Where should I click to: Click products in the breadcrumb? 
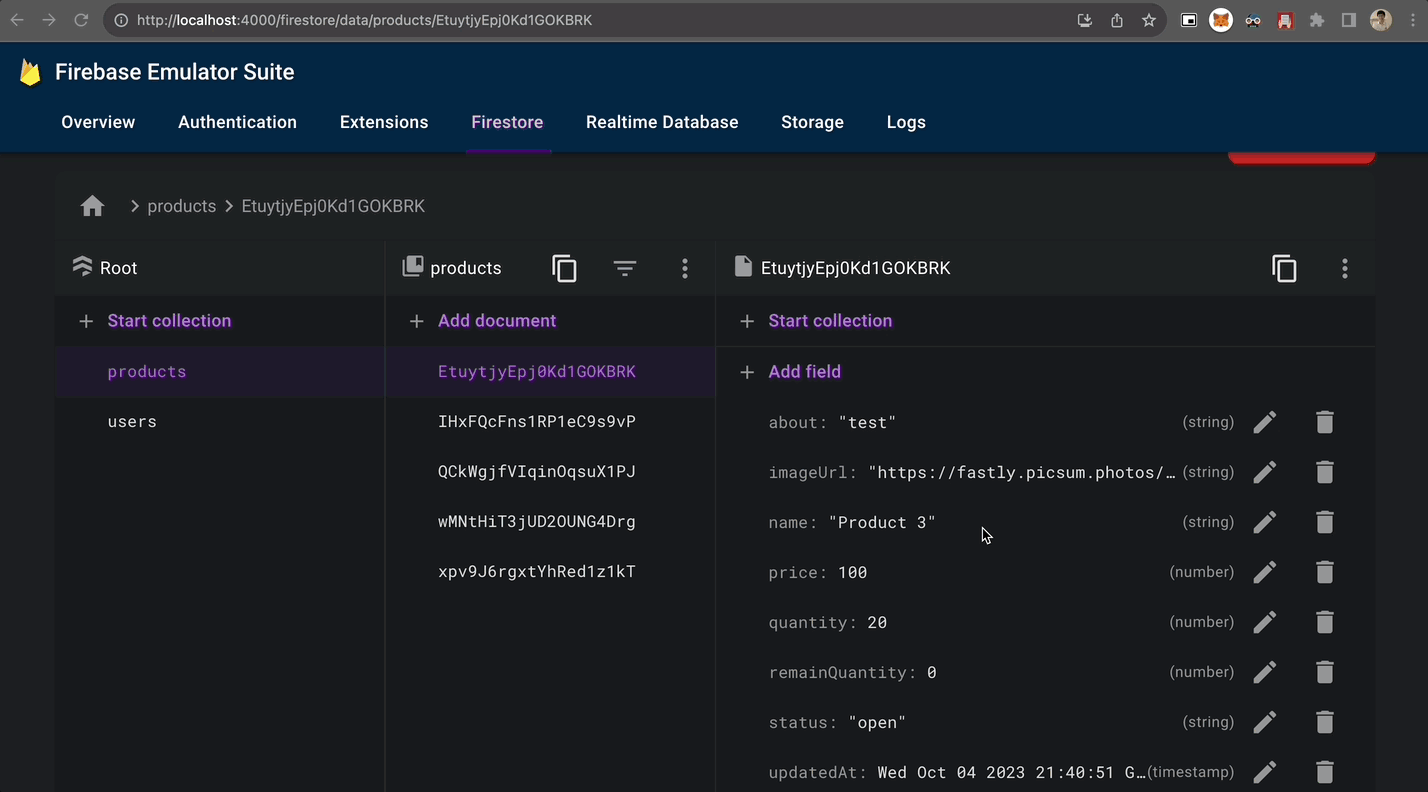pos(182,206)
